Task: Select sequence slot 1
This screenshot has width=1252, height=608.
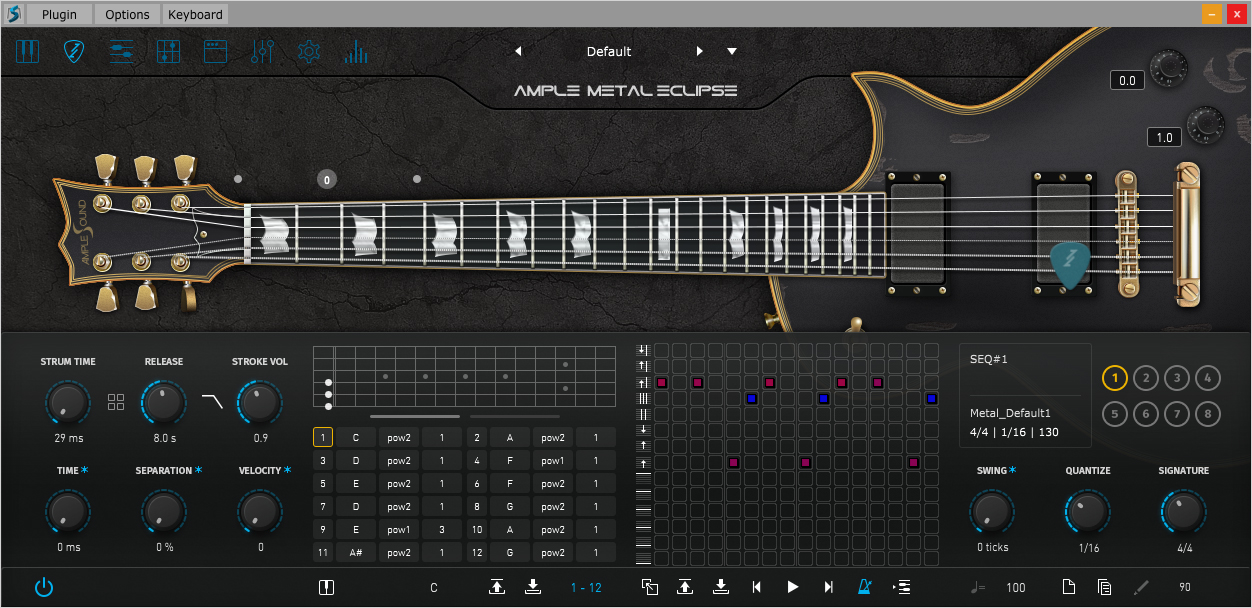Action: [x=1115, y=378]
